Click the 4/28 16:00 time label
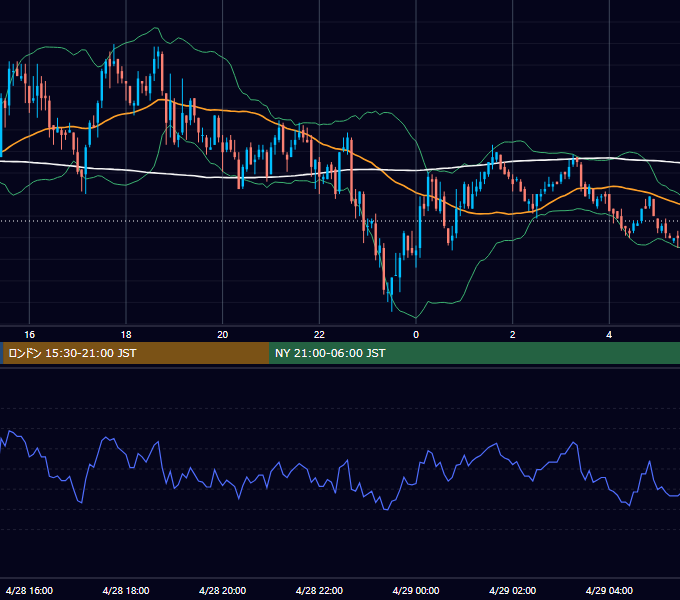The image size is (680, 600). click(x=29, y=590)
